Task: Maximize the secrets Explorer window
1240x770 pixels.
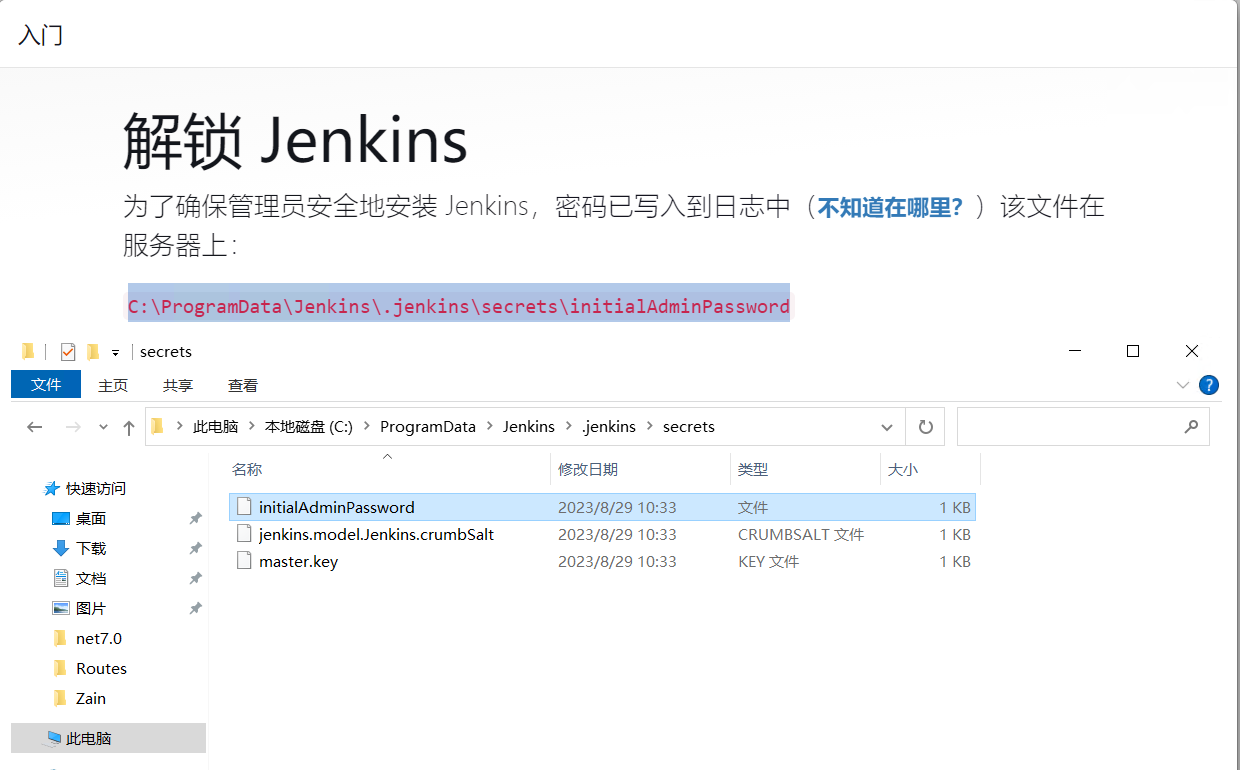Action: (1133, 351)
